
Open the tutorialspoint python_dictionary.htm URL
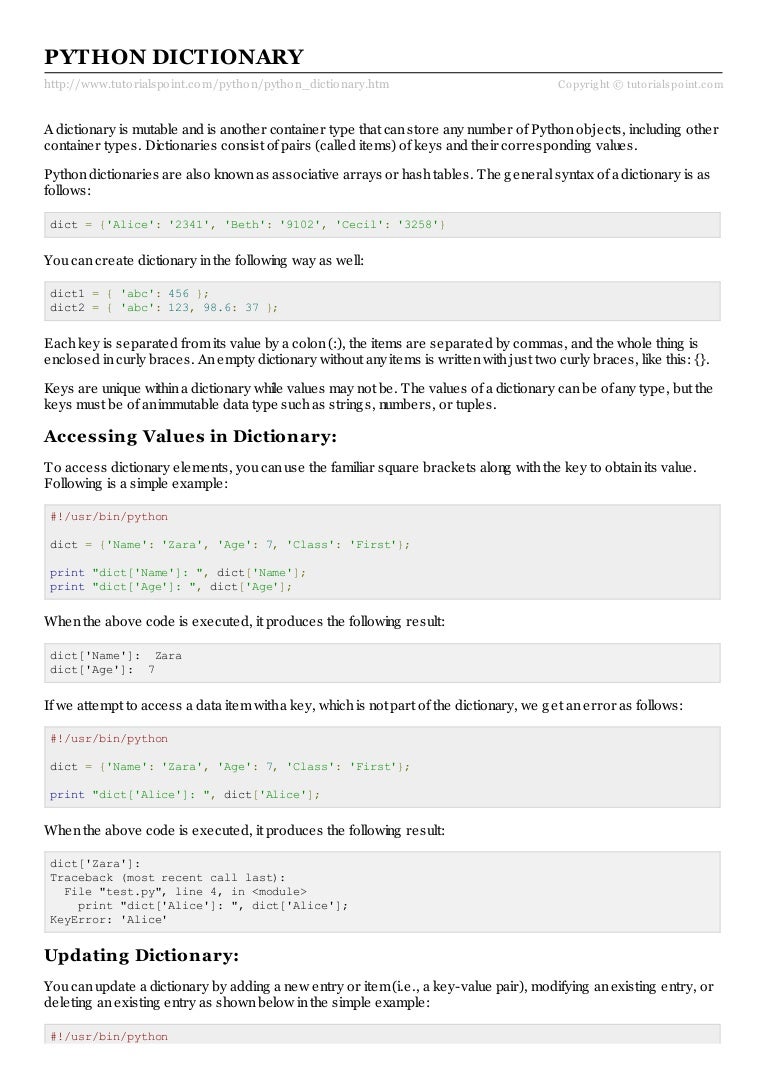click(216, 84)
